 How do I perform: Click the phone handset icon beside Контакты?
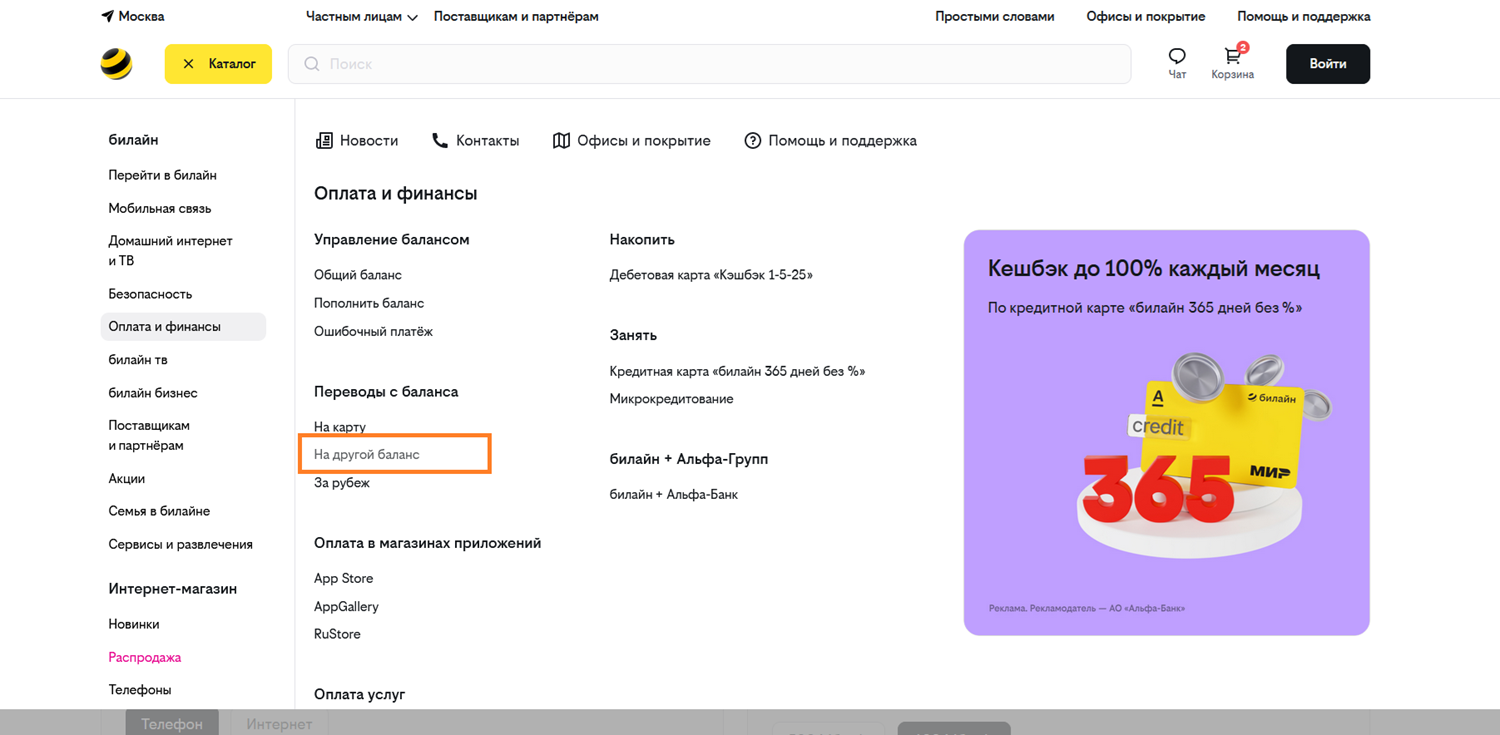point(440,141)
